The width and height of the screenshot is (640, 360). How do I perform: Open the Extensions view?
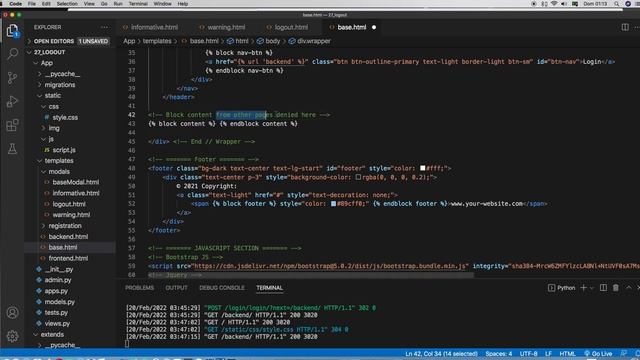click(12, 125)
